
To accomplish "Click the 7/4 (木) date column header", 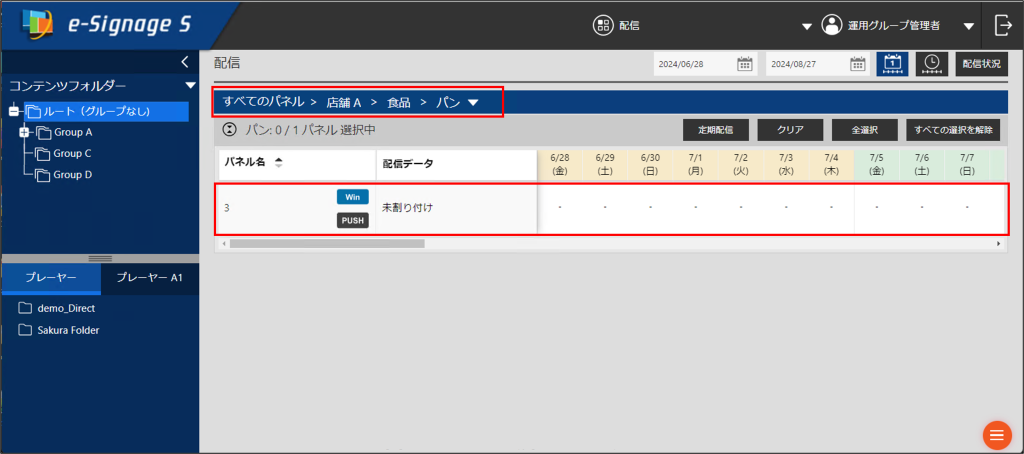I will click(x=831, y=165).
